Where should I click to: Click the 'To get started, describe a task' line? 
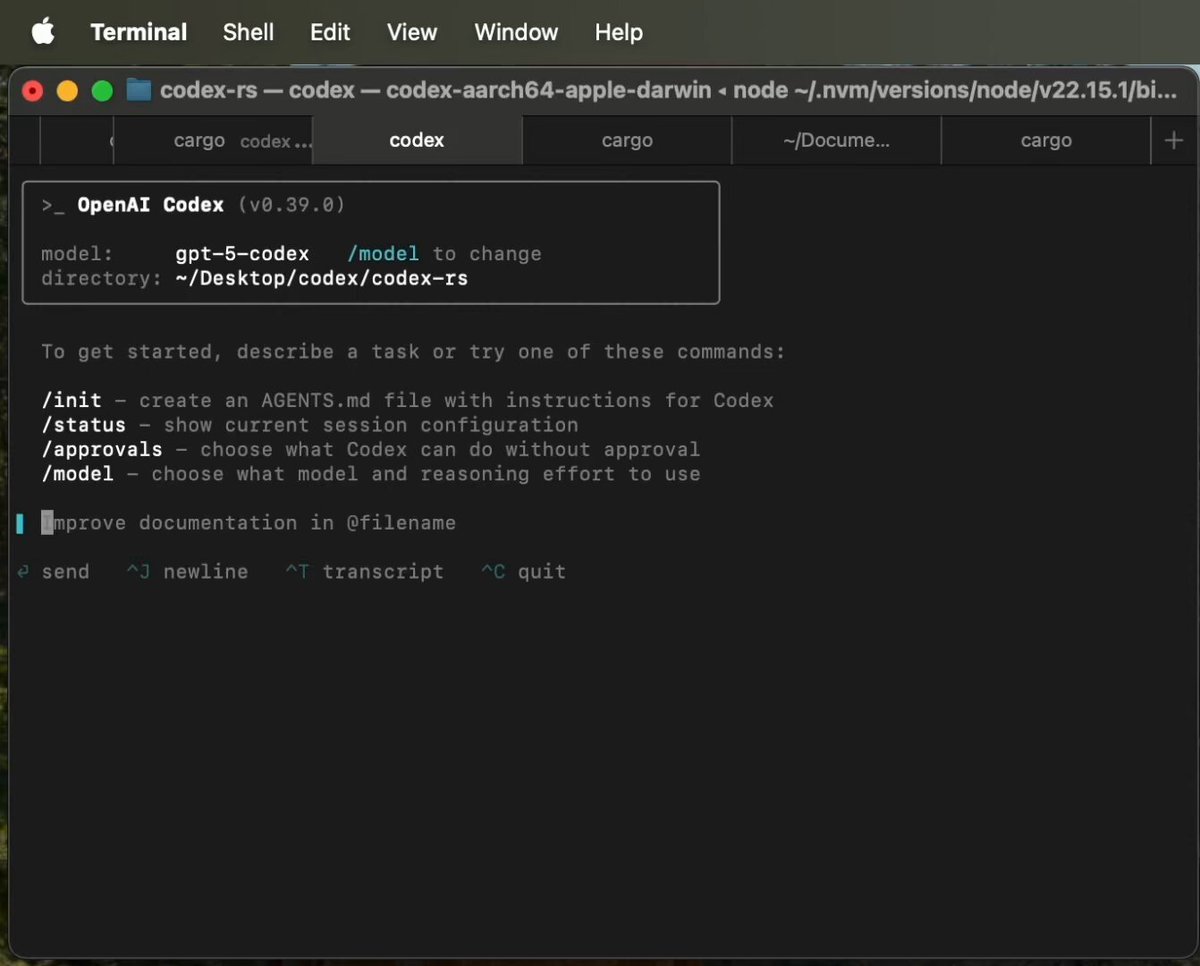(x=413, y=352)
